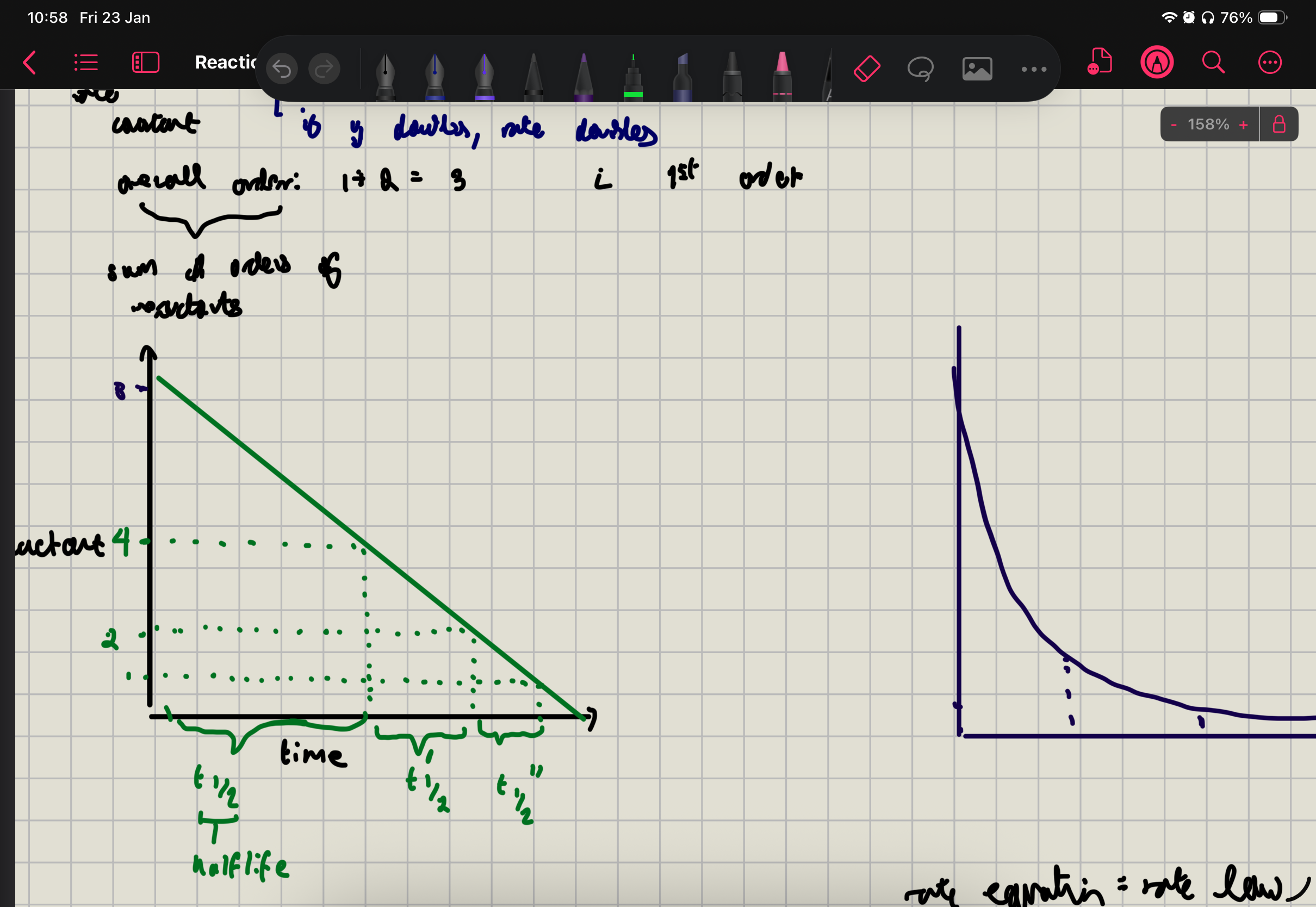Tap the undo arrow button
This screenshot has height=907, width=1316.
click(x=282, y=70)
